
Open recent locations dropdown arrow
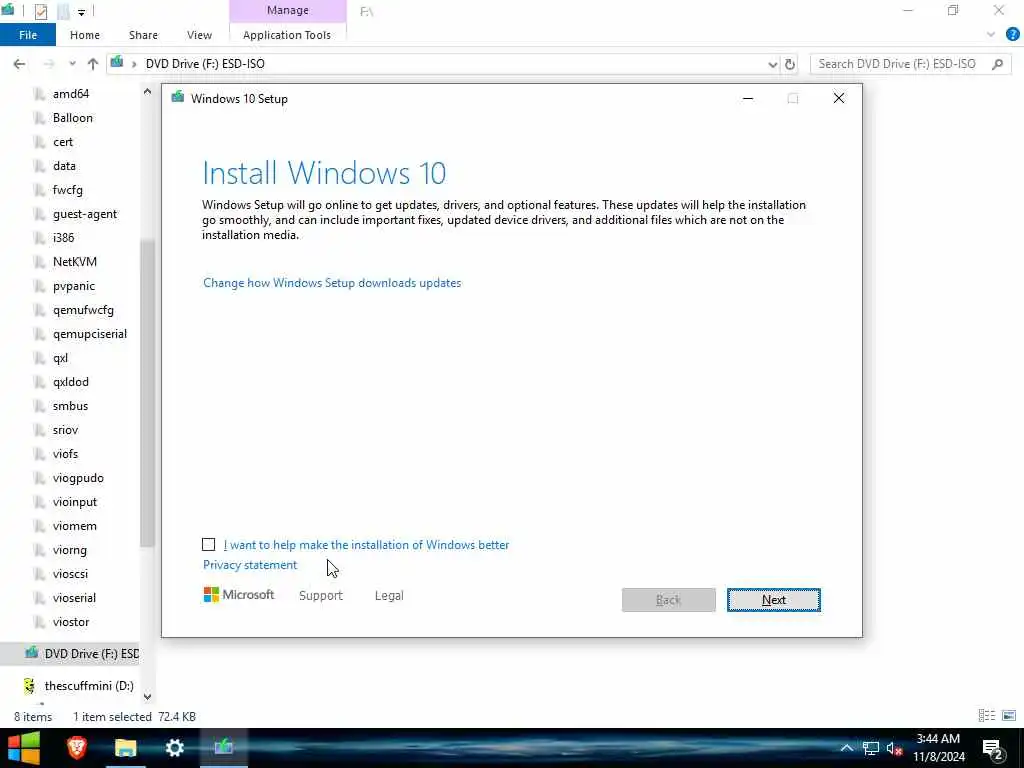click(72, 63)
